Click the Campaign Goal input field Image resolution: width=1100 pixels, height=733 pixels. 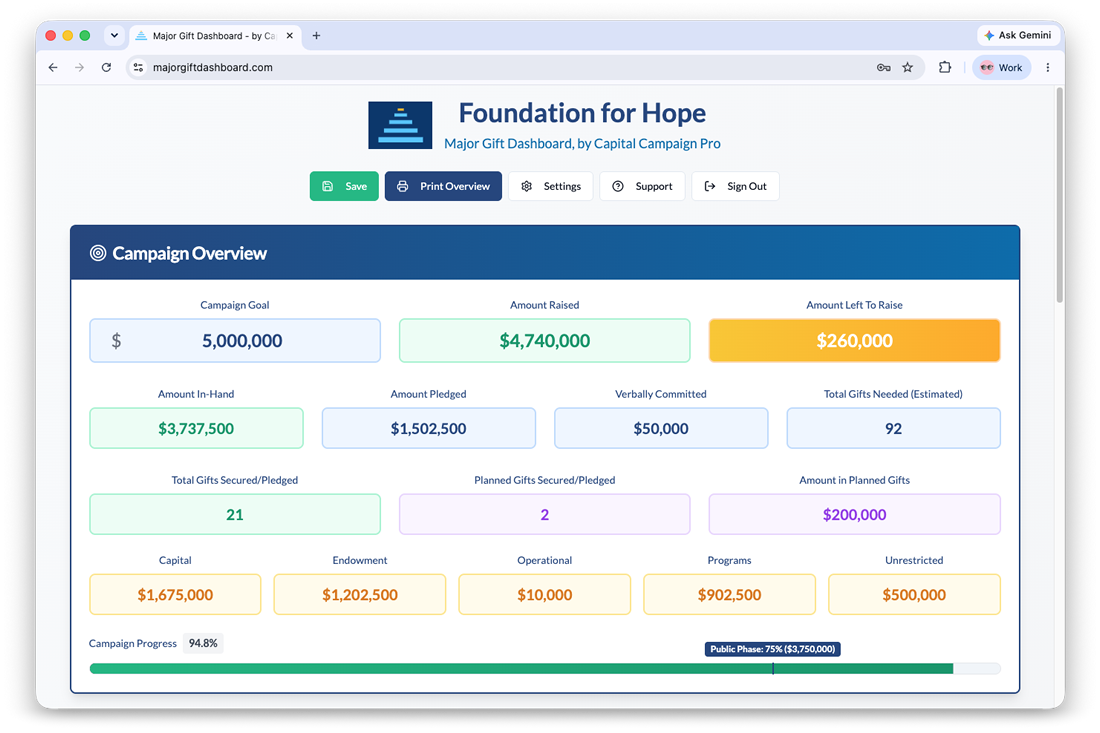coord(235,340)
